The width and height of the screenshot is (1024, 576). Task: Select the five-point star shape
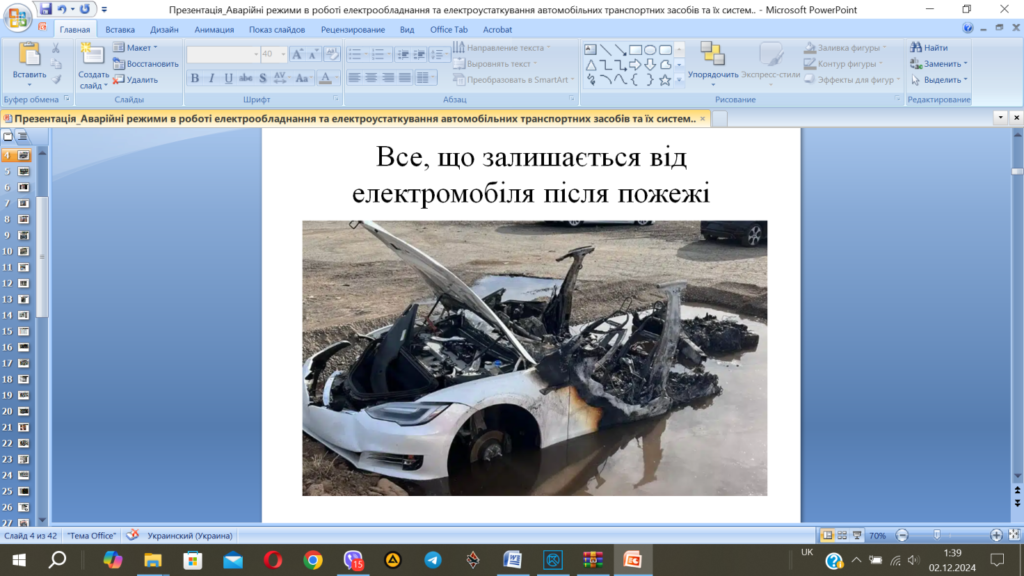665,80
